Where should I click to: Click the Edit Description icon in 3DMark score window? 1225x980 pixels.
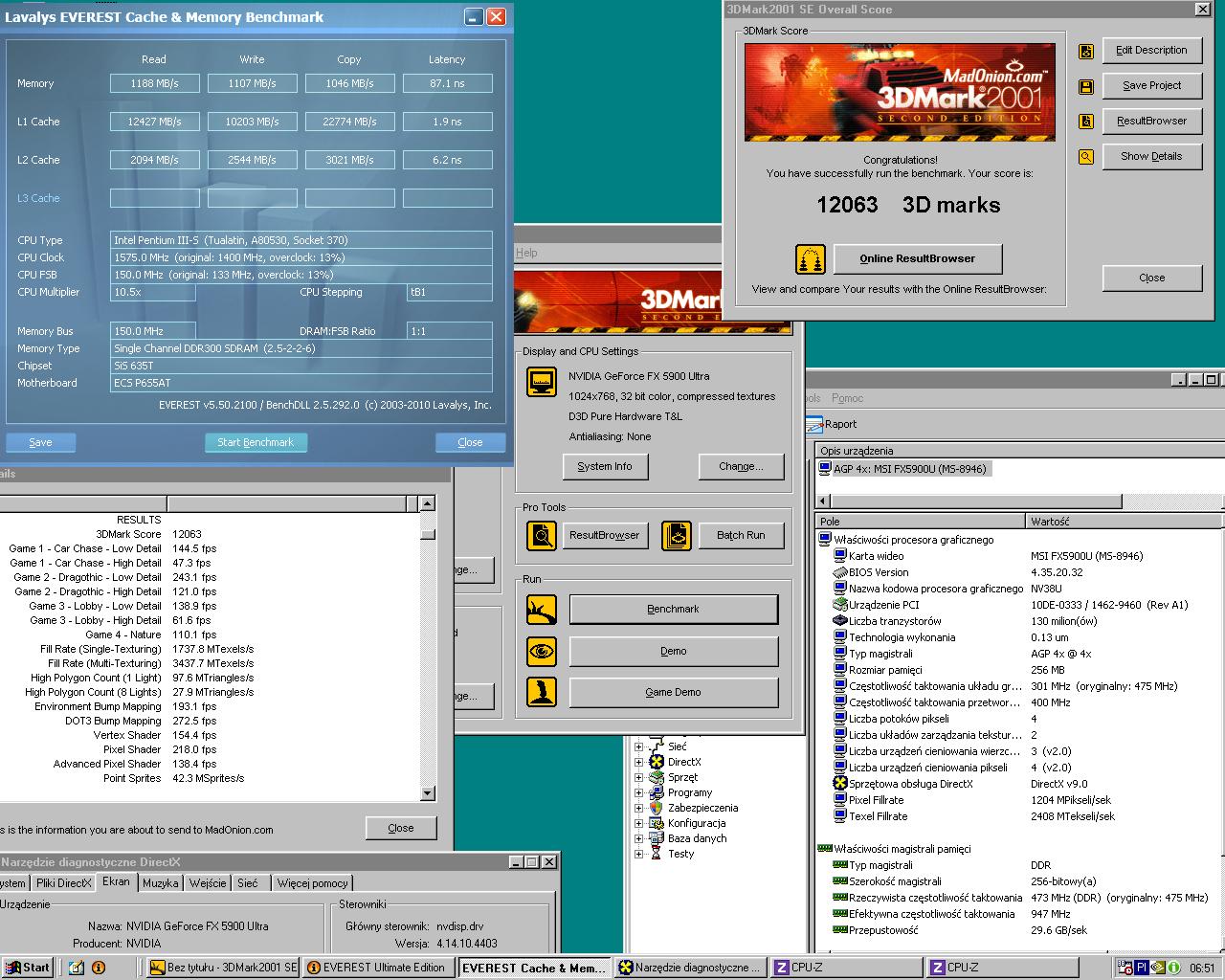[1086, 52]
